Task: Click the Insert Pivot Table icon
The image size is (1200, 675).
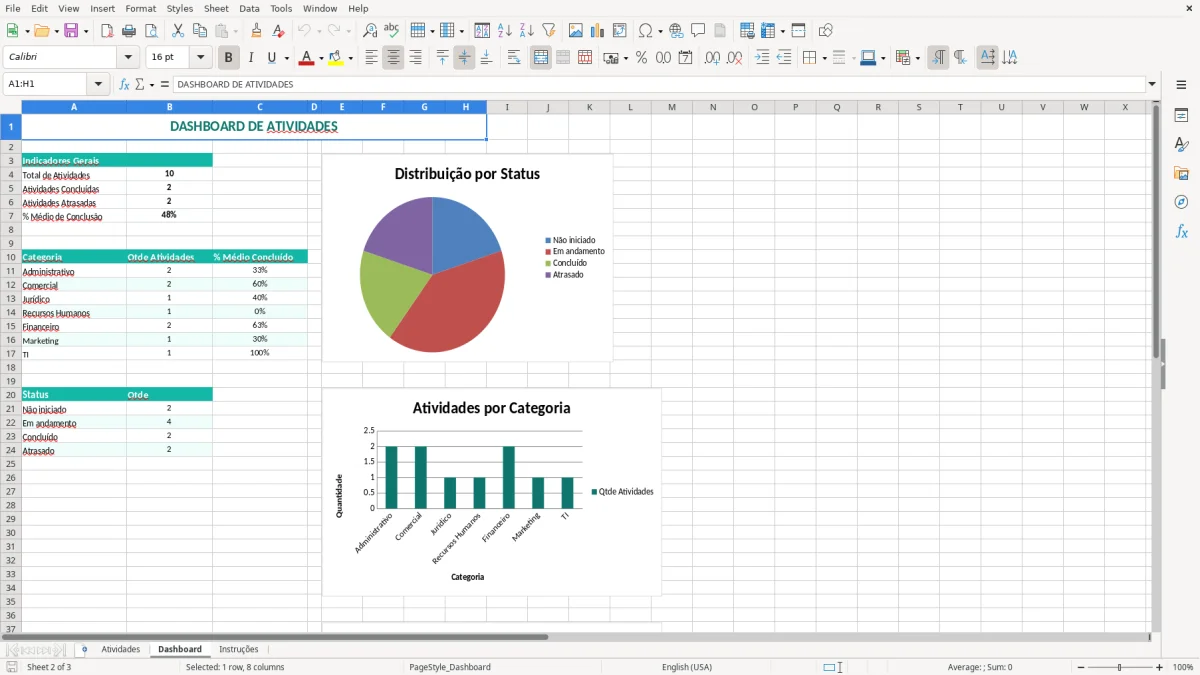Action: click(620, 31)
